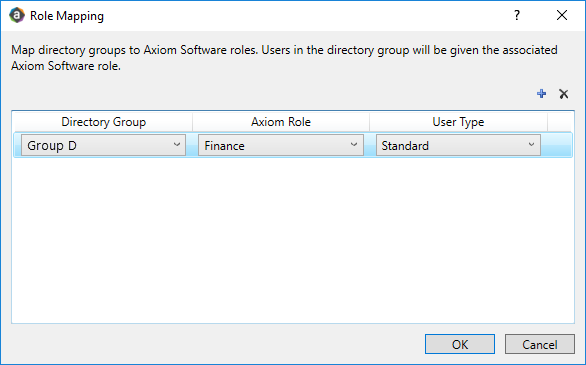Close the Role Mapping dialog window
The width and height of the screenshot is (586, 365).
(562, 15)
